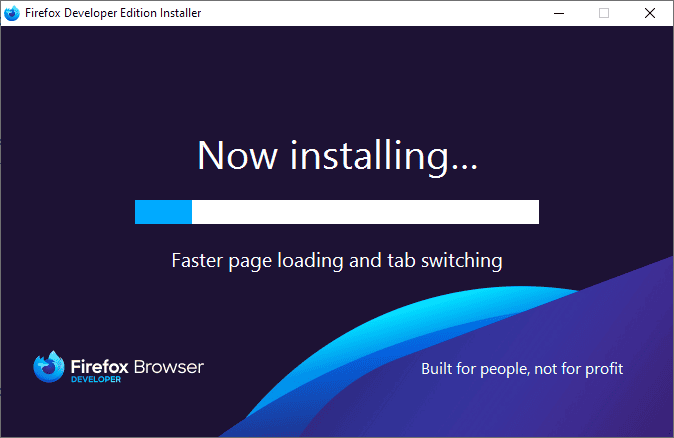Click the installation progress bar
674x438 pixels.
coord(337,212)
